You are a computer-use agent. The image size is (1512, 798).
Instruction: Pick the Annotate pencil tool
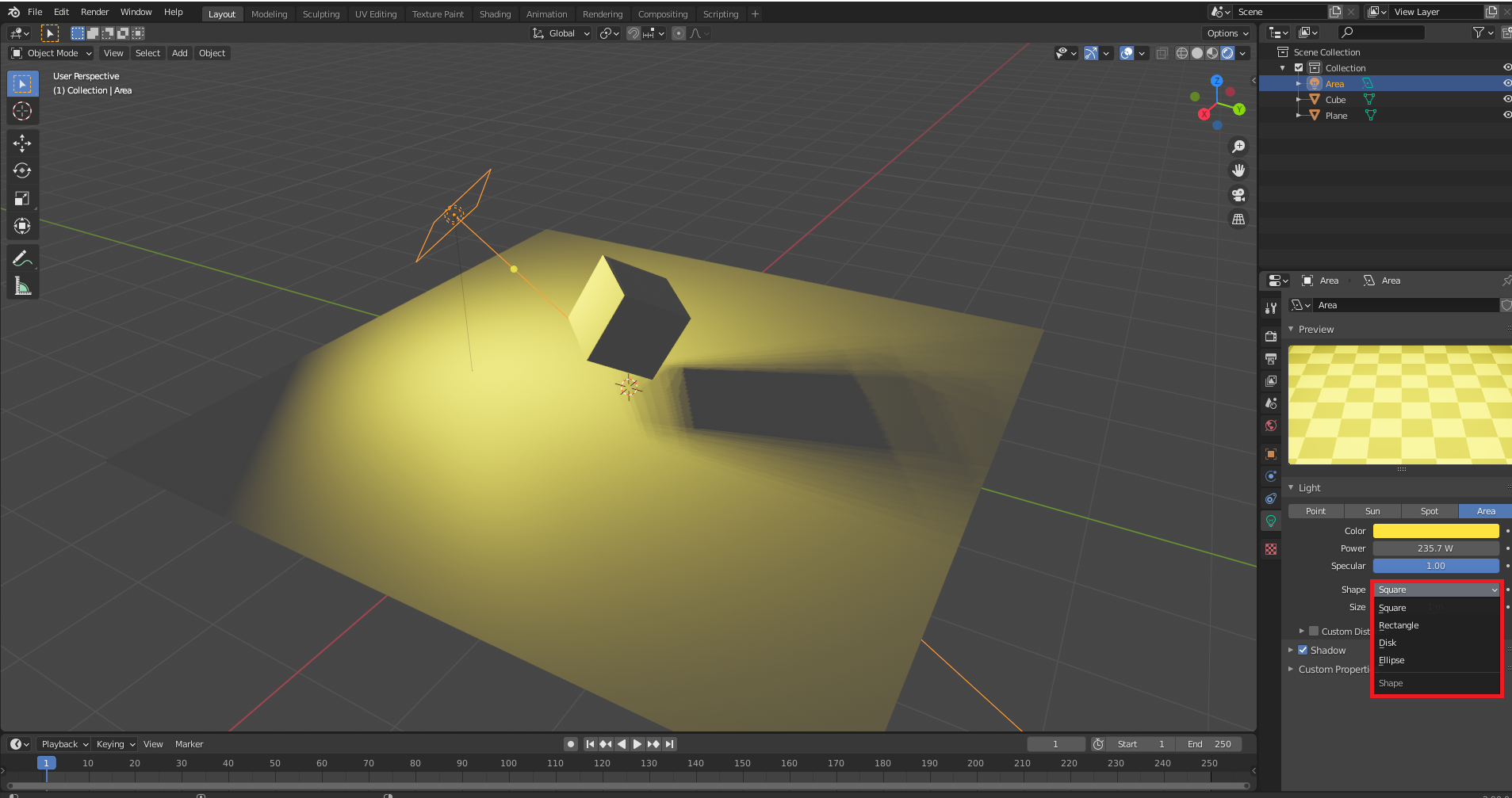[22, 258]
